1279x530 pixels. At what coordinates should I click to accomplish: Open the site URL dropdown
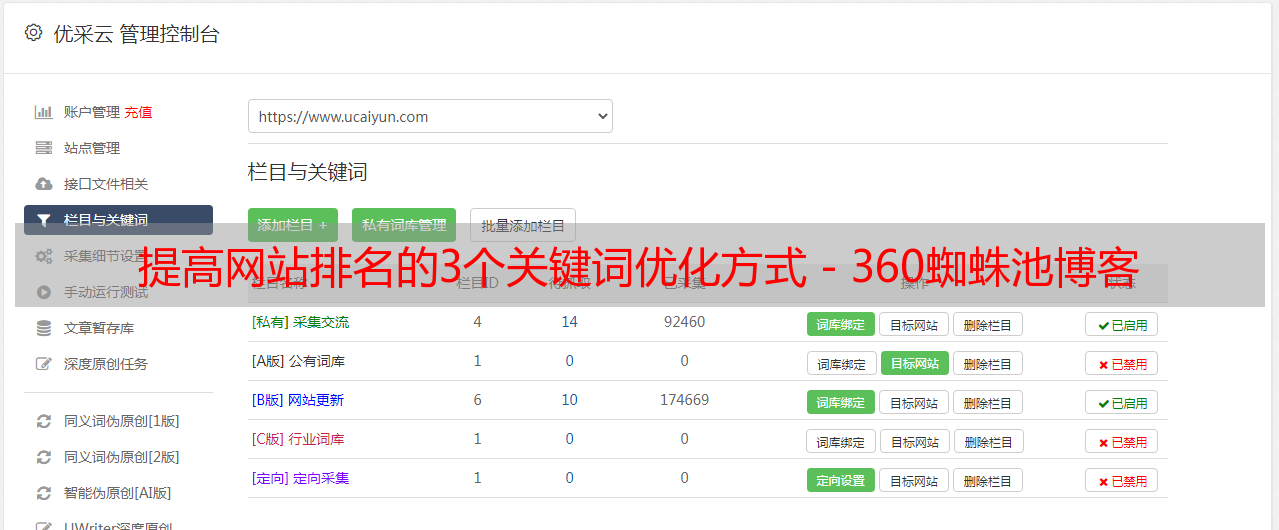[430, 116]
